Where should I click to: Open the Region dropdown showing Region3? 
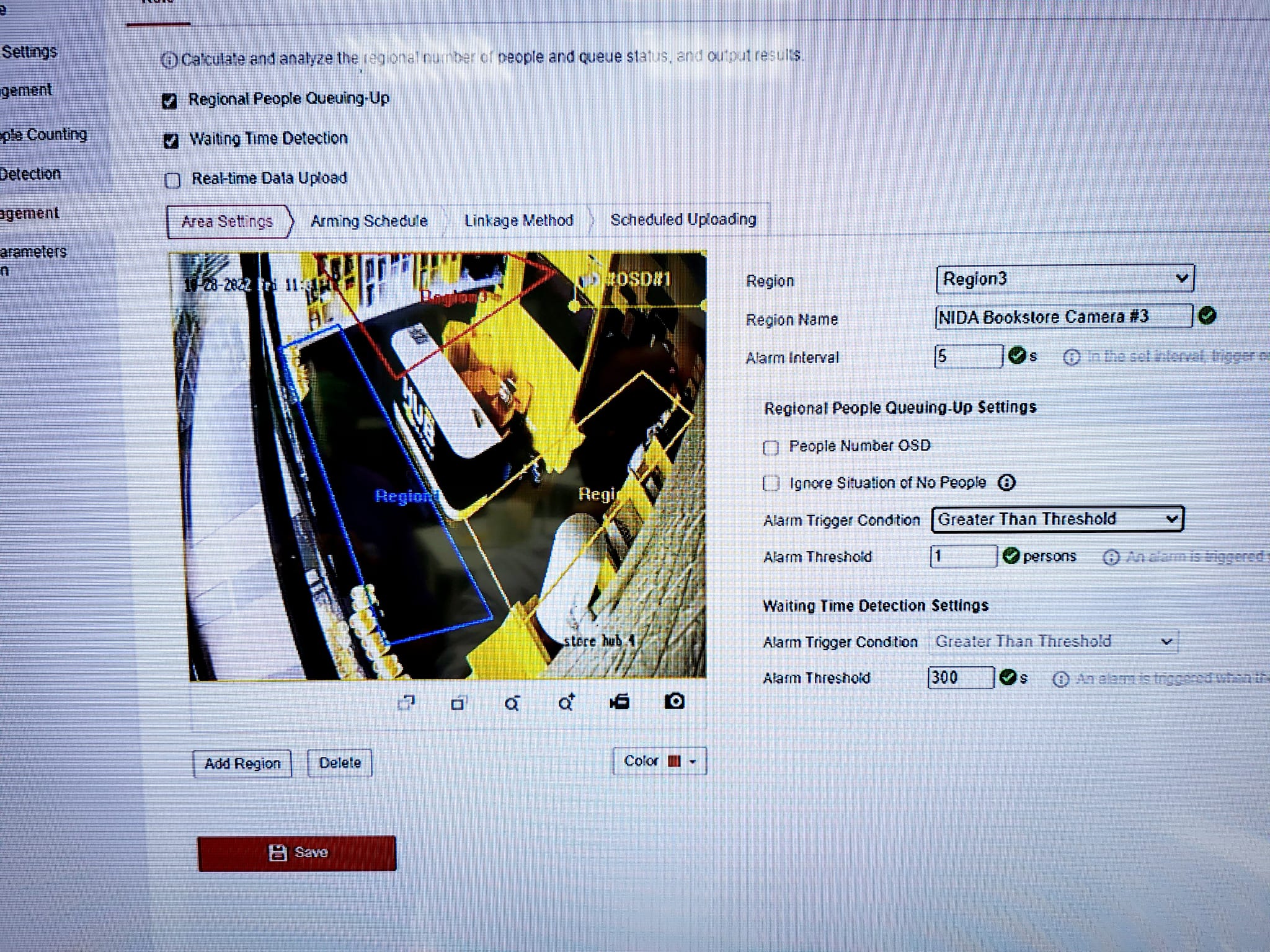(1064, 279)
